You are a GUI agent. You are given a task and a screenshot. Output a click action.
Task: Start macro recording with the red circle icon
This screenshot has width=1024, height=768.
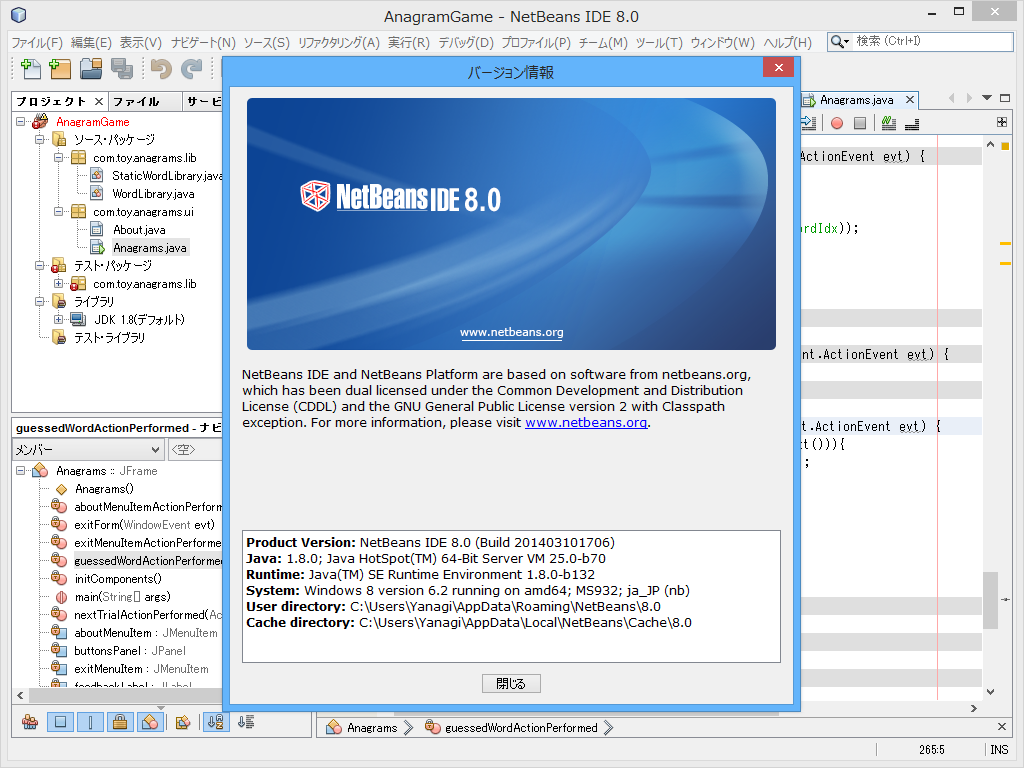838,123
